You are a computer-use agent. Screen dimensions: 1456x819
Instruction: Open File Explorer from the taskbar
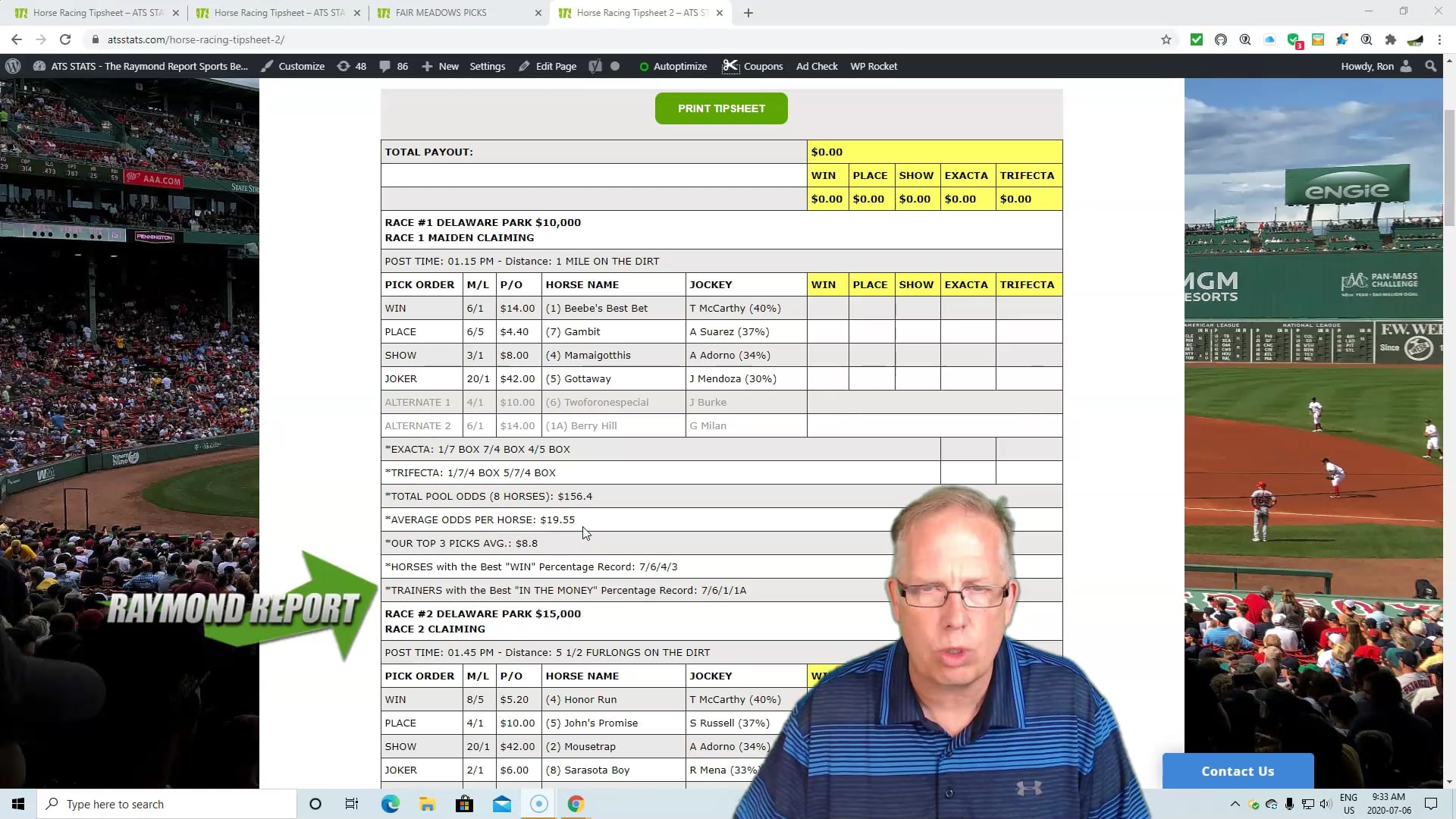(427, 804)
